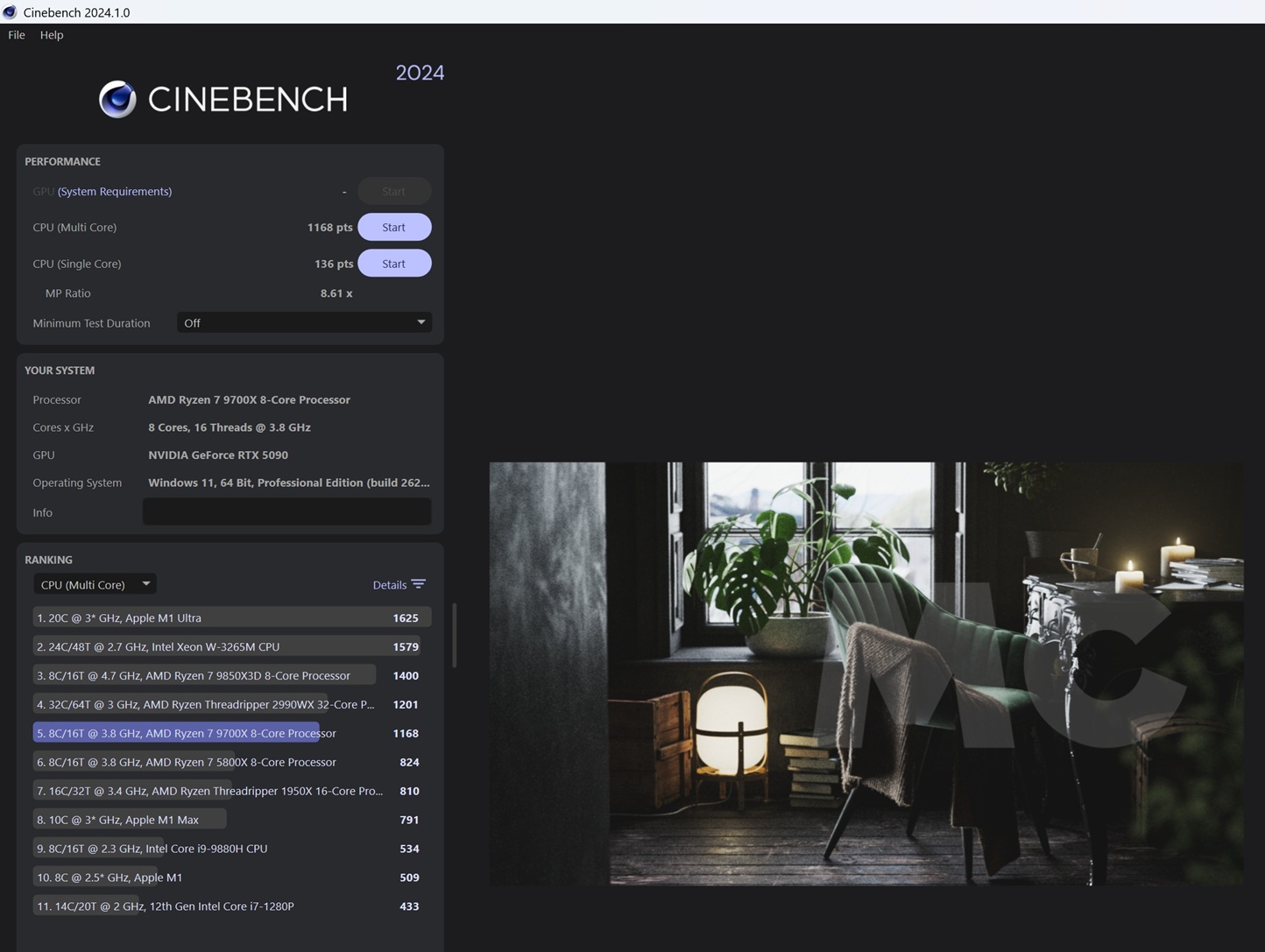
Task: Click the Cinebench title bar app icon
Action: click(10, 12)
